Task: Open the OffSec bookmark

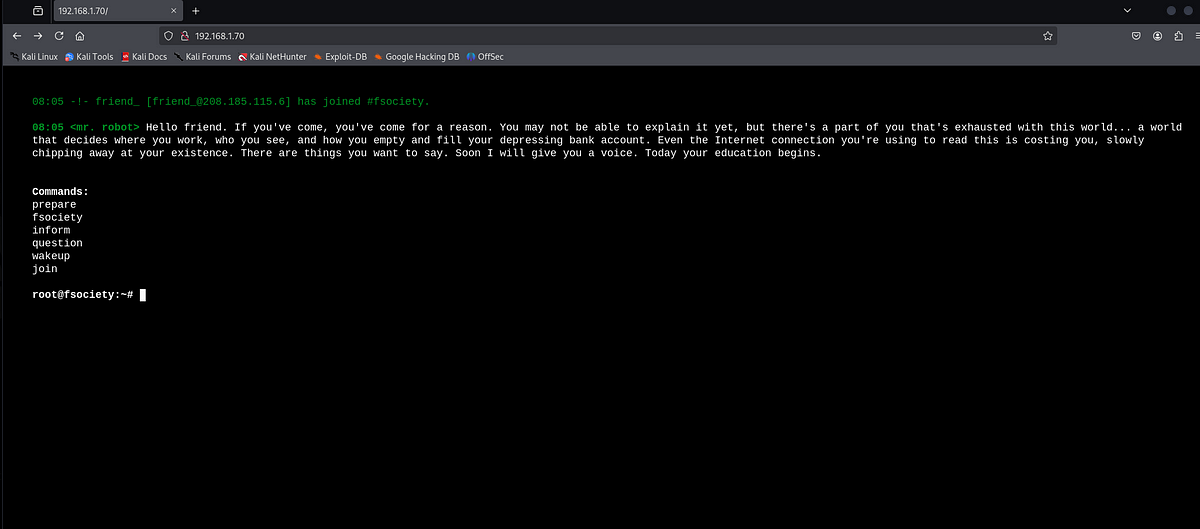Action: pos(485,57)
